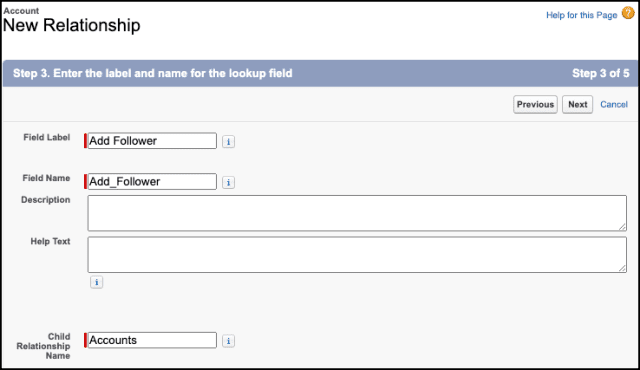Go back with the Previous button

[535, 104]
